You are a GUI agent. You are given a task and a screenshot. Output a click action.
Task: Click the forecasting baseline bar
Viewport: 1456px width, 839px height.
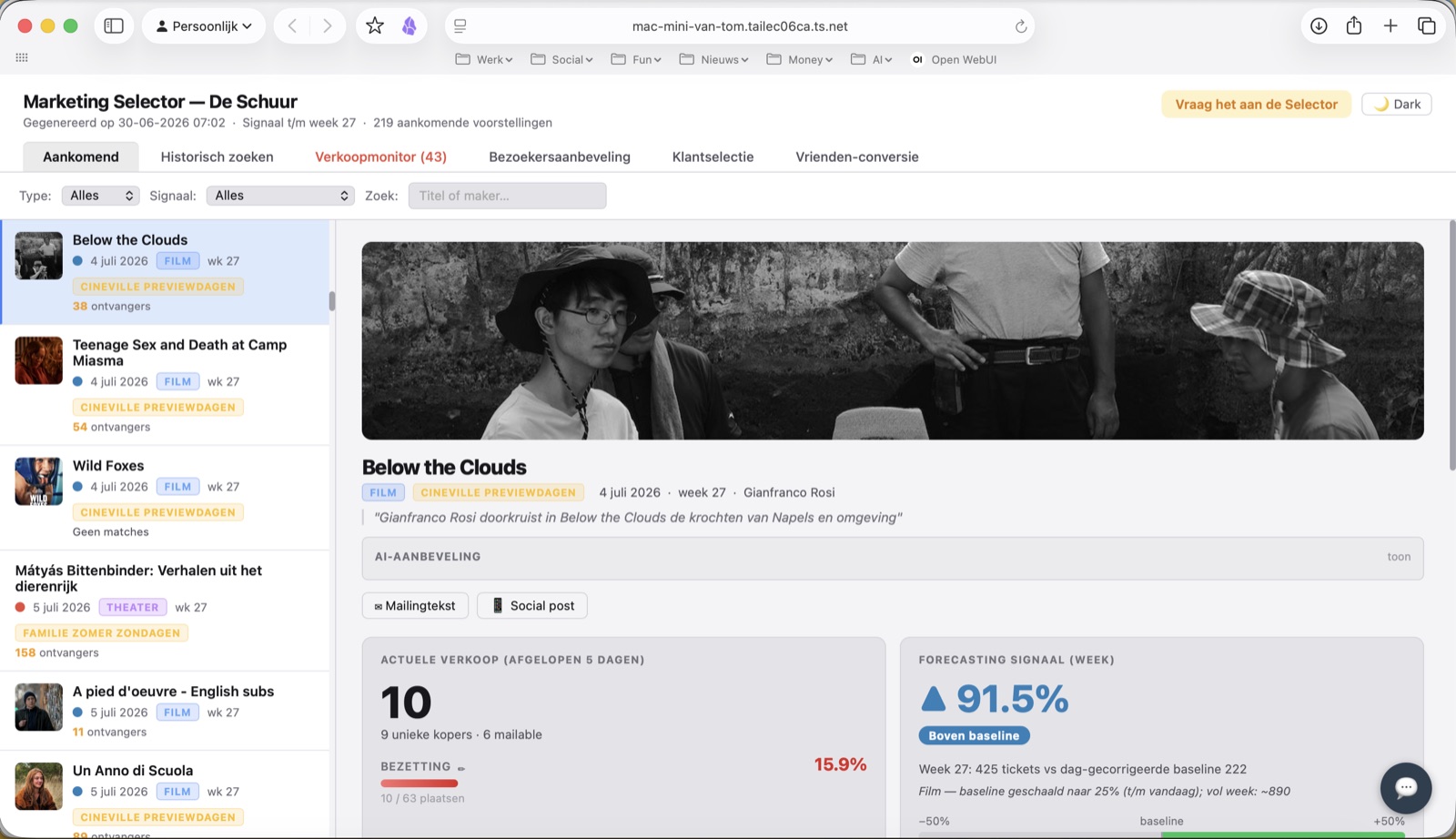click(x=1162, y=834)
